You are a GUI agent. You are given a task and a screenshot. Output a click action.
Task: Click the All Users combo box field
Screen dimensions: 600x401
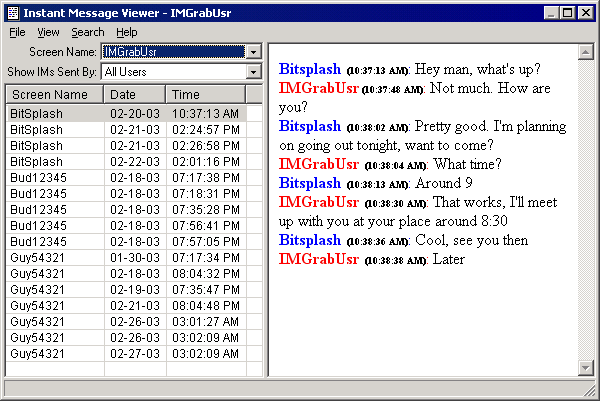(x=174, y=72)
